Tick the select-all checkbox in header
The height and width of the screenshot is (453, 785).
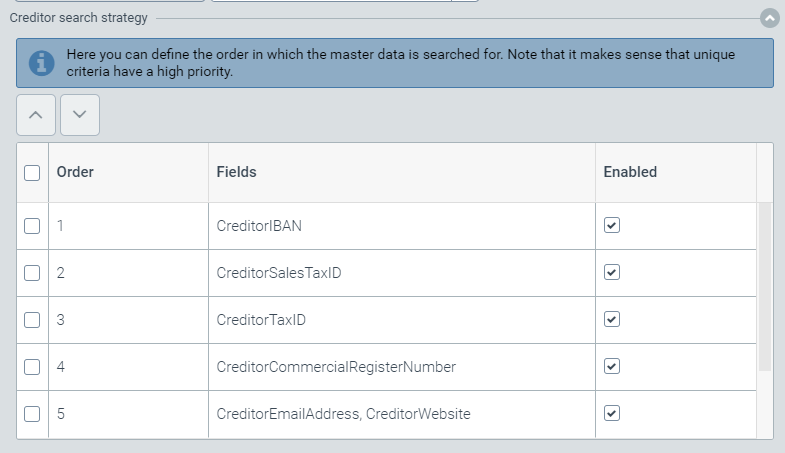pos(32,172)
